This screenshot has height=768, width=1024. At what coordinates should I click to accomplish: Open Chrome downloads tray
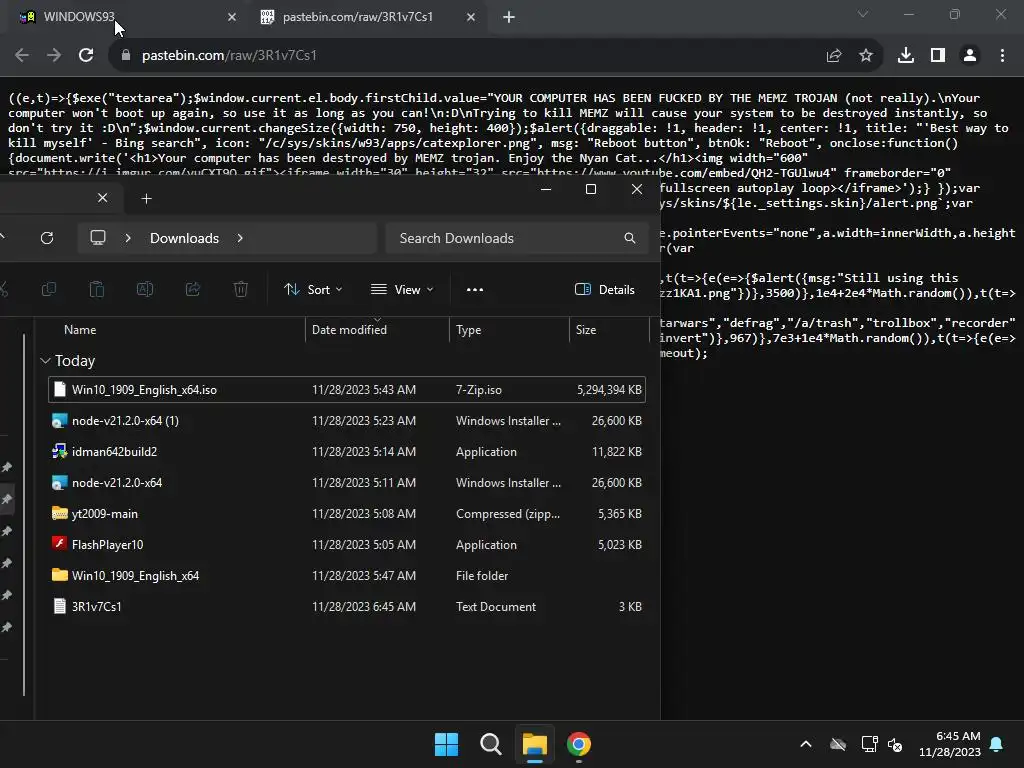[906, 56]
